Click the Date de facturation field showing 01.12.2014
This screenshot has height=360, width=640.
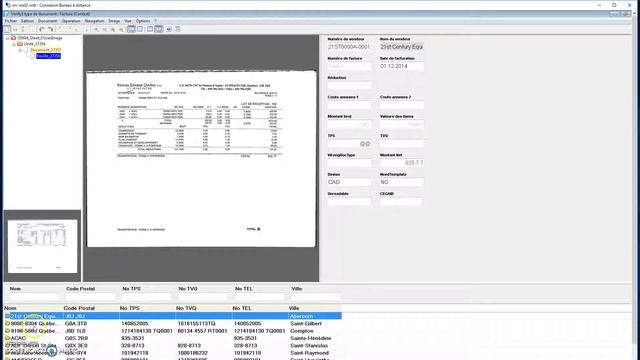[x=402, y=66]
